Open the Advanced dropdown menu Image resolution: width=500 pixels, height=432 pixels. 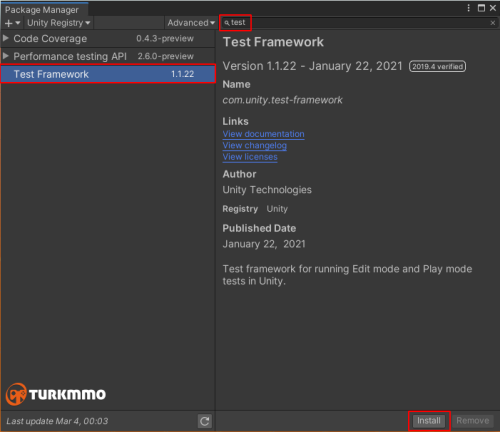click(191, 23)
